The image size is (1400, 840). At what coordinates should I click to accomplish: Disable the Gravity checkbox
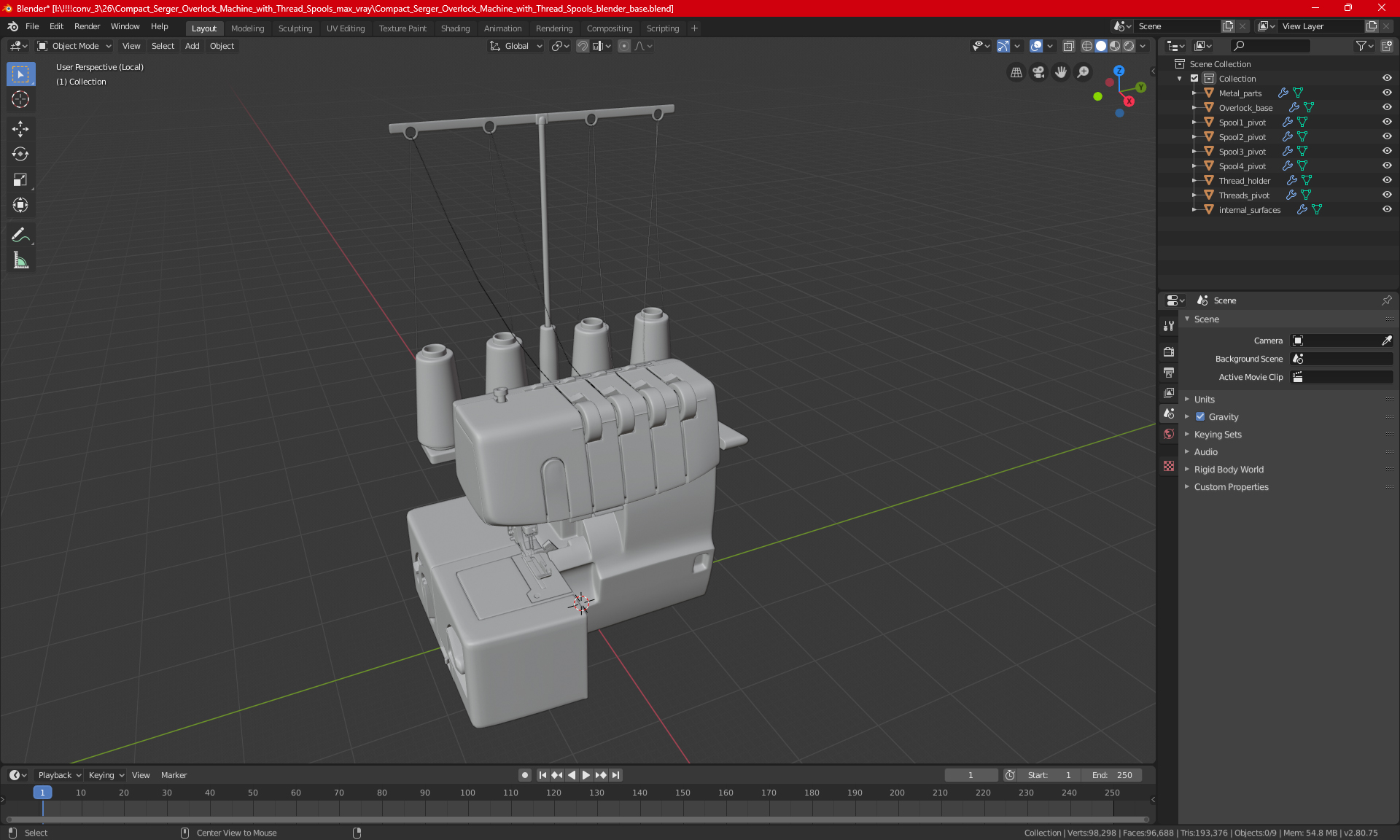[1200, 417]
